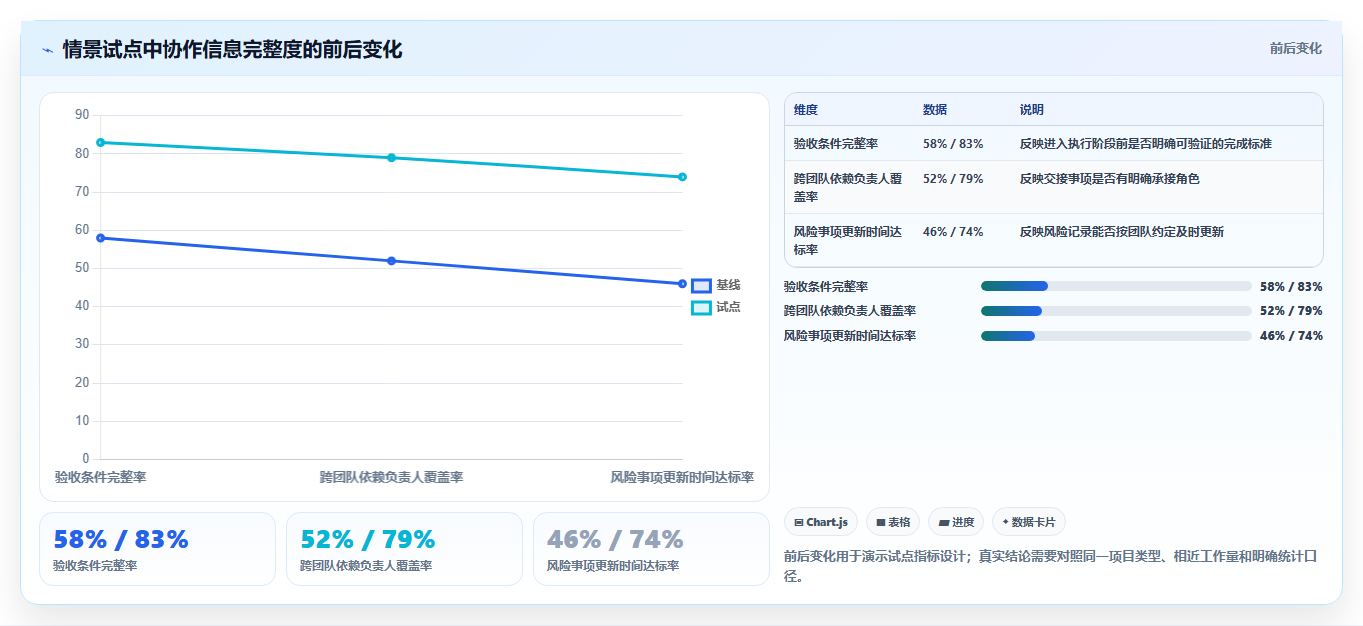Screen dimensions: 1363x626
Task: Select the Chart.js tag chip
Action: click(821, 522)
